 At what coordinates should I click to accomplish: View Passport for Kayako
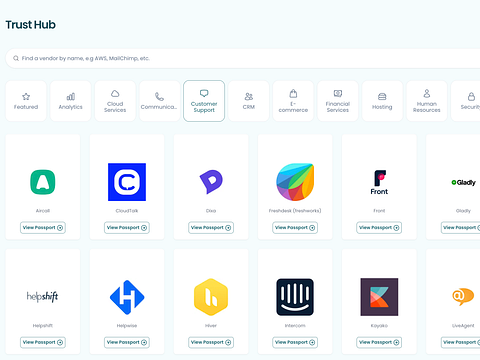pyautogui.click(x=379, y=342)
